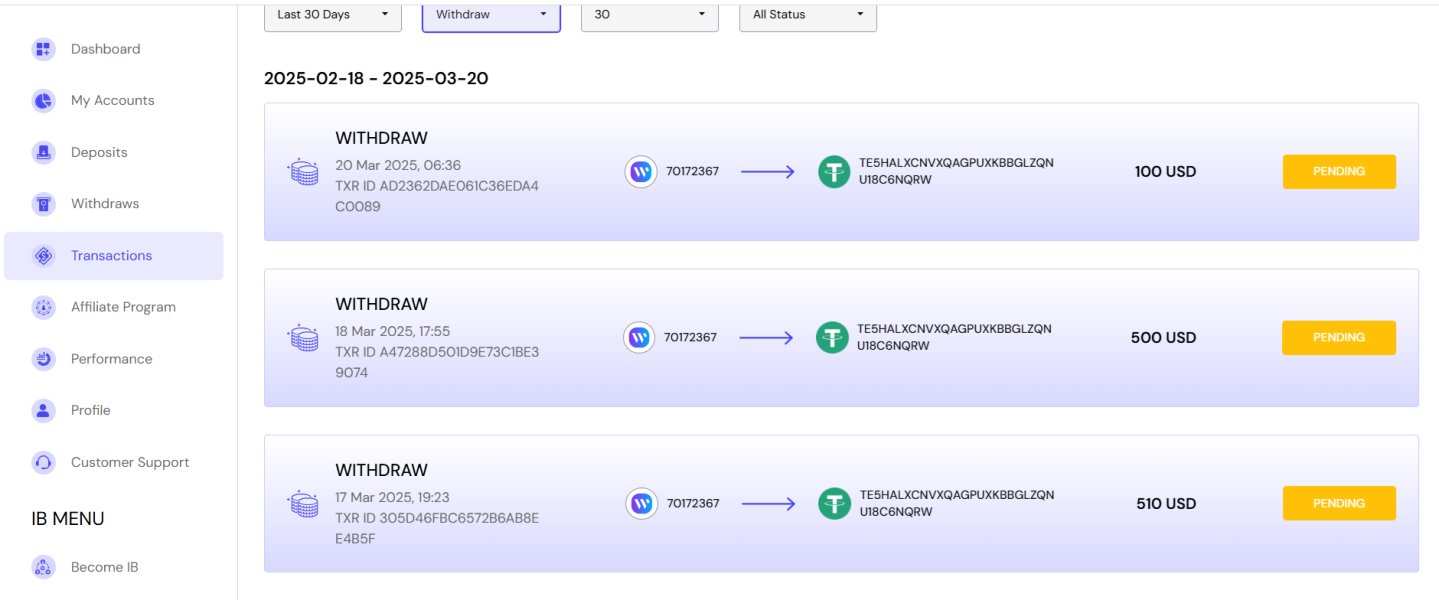Open the 30 per-page count dropdown
The width and height of the screenshot is (1439, 600).
[x=649, y=15]
